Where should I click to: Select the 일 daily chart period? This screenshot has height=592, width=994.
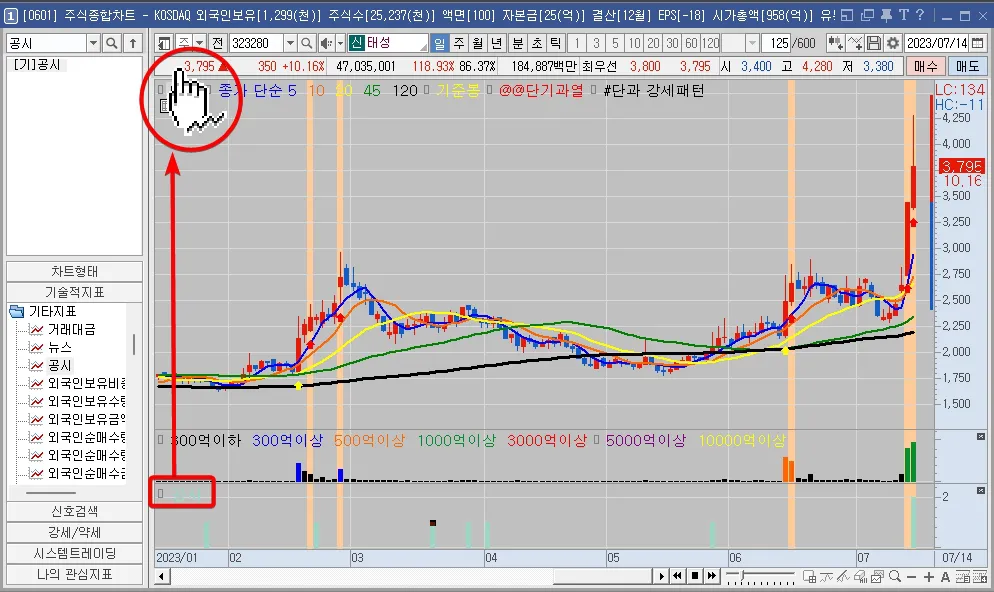coord(439,43)
